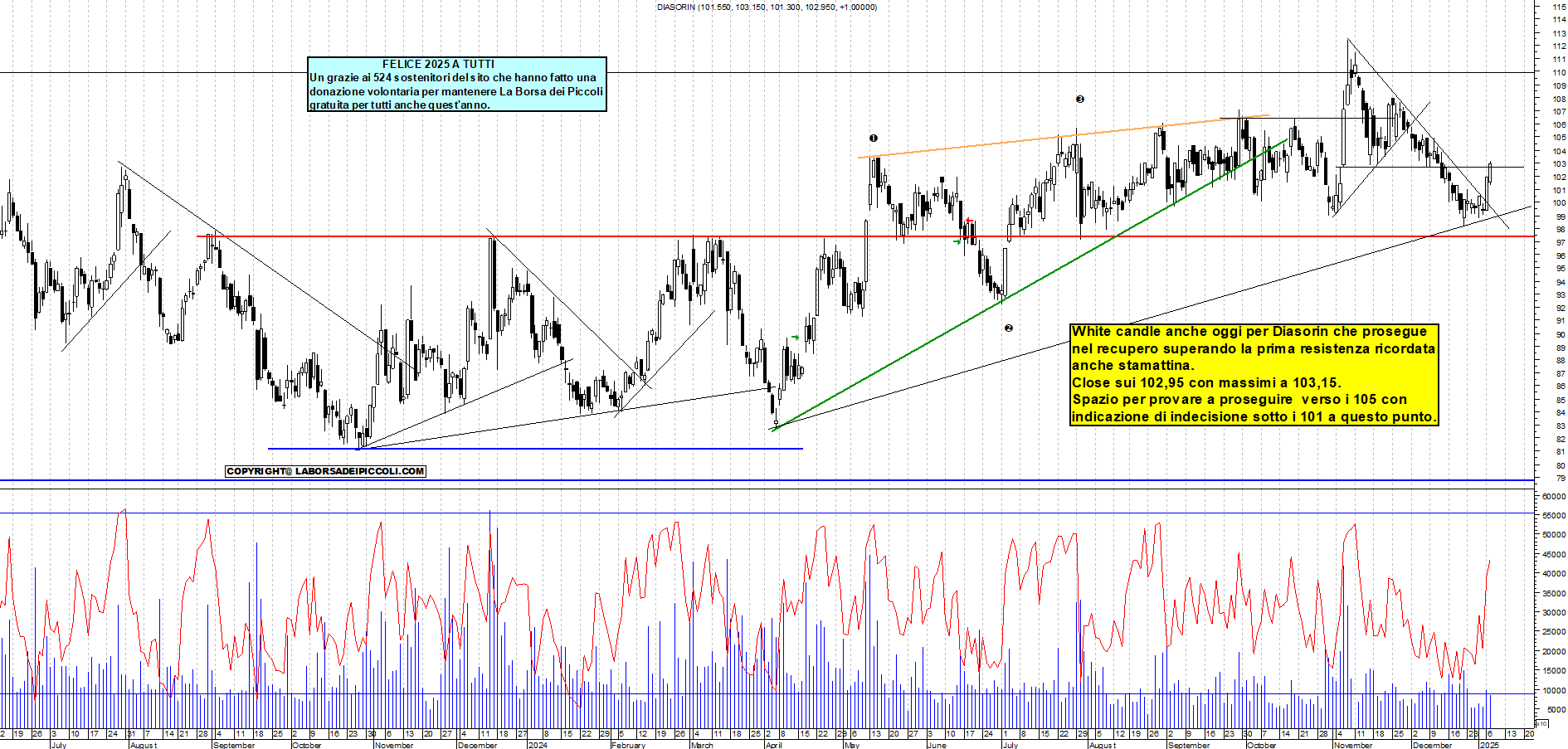Image resolution: width=1568 pixels, height=749 pixels.
Task: Click the 'May' label on time axis
Action: (851, 745)
